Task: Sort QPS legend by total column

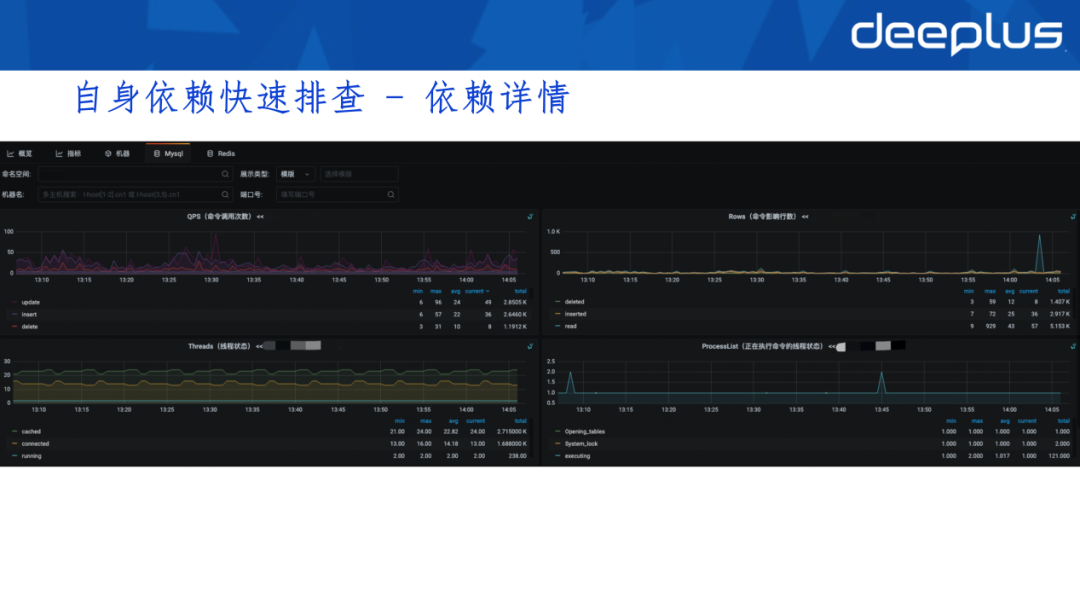Action: click(x=520, y=291)
